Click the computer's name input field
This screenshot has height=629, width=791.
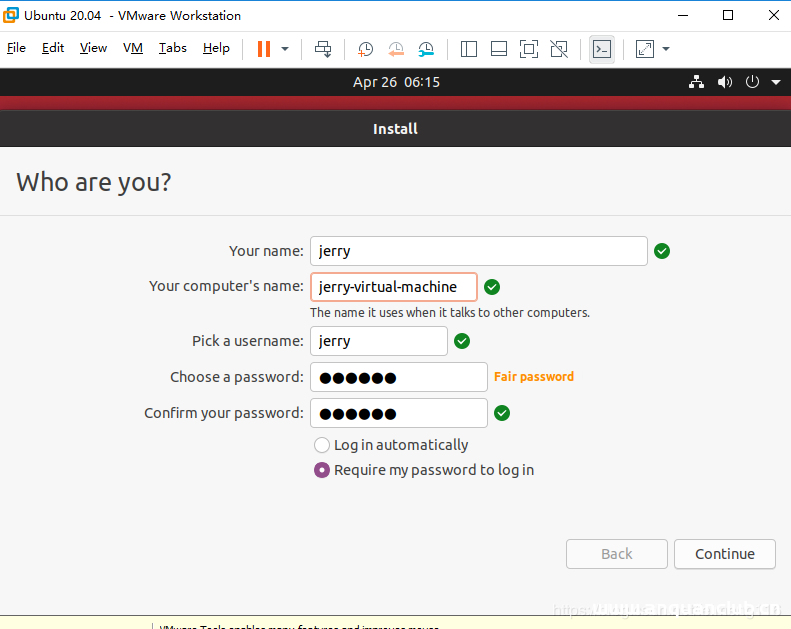tap(393, 287)
